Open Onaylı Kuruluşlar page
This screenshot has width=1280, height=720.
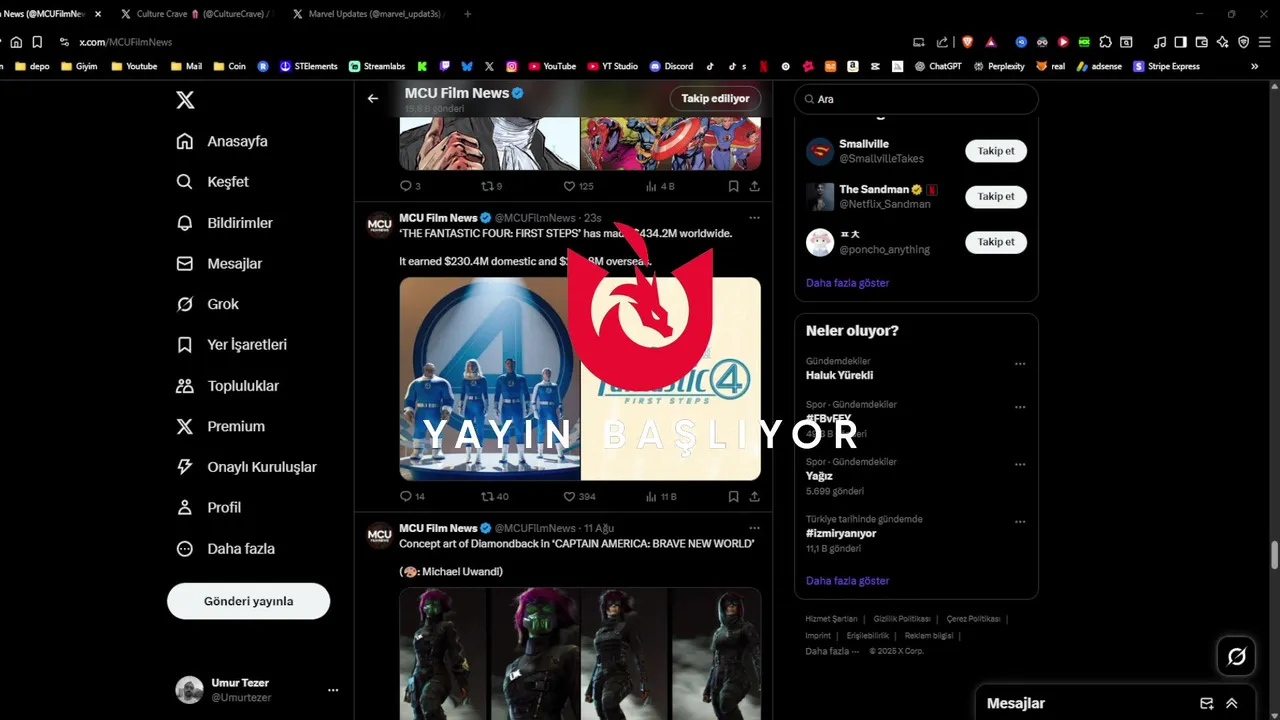click(x=246, y=467)
